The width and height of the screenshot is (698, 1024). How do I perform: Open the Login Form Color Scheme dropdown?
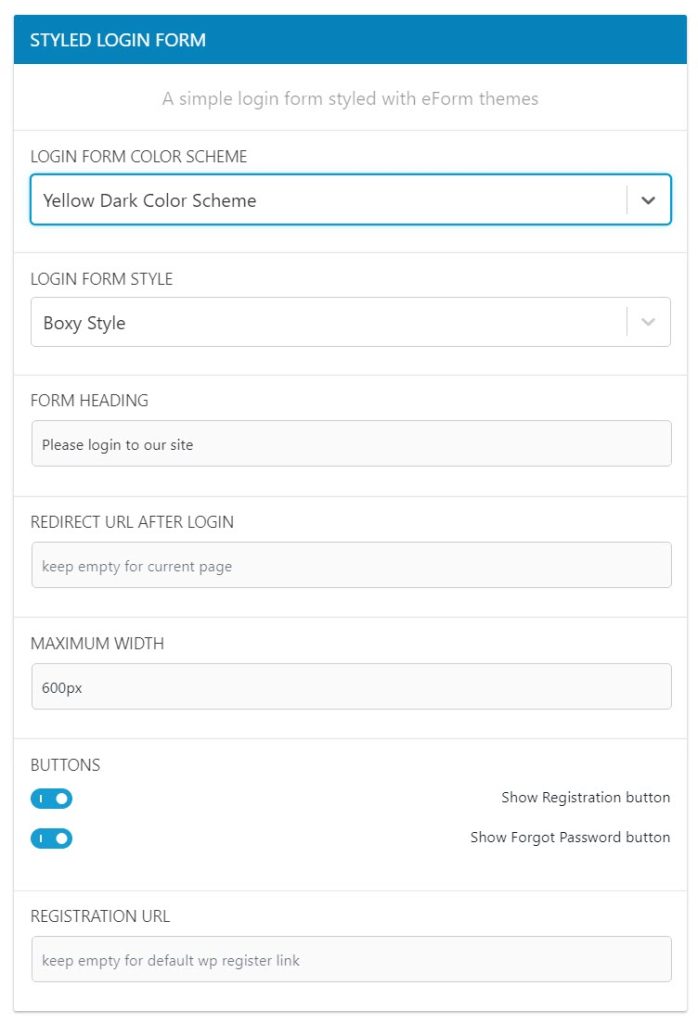pyautogui.click(x=350, y=200)
